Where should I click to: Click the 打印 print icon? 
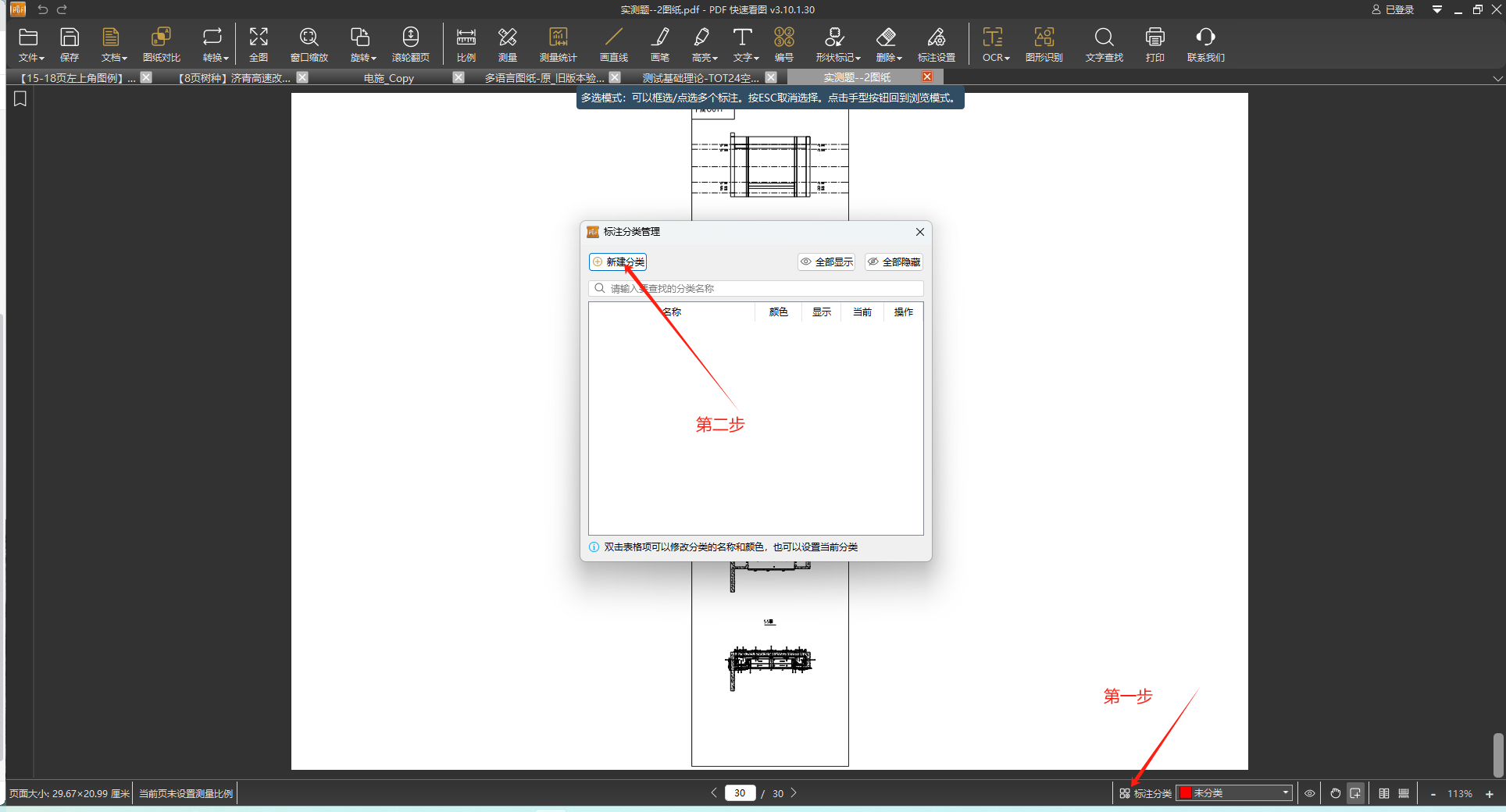[1155, 45]
